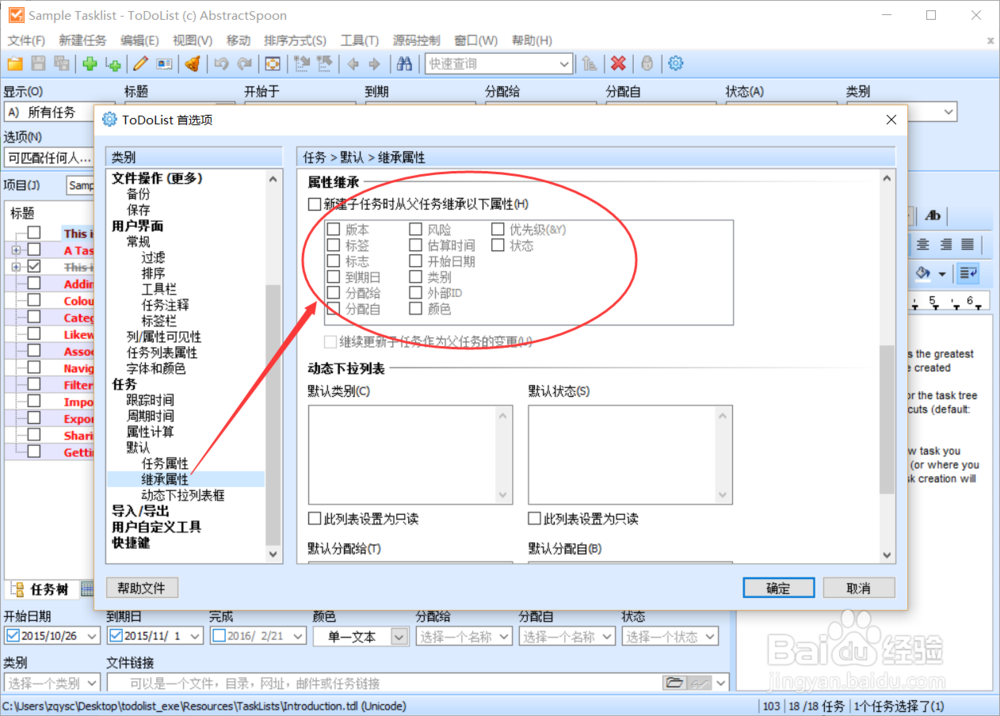This screenshot has height=716, width=1000.
Task: Enable the 风险 inheritance checkbox
Action: coord(417,229)
